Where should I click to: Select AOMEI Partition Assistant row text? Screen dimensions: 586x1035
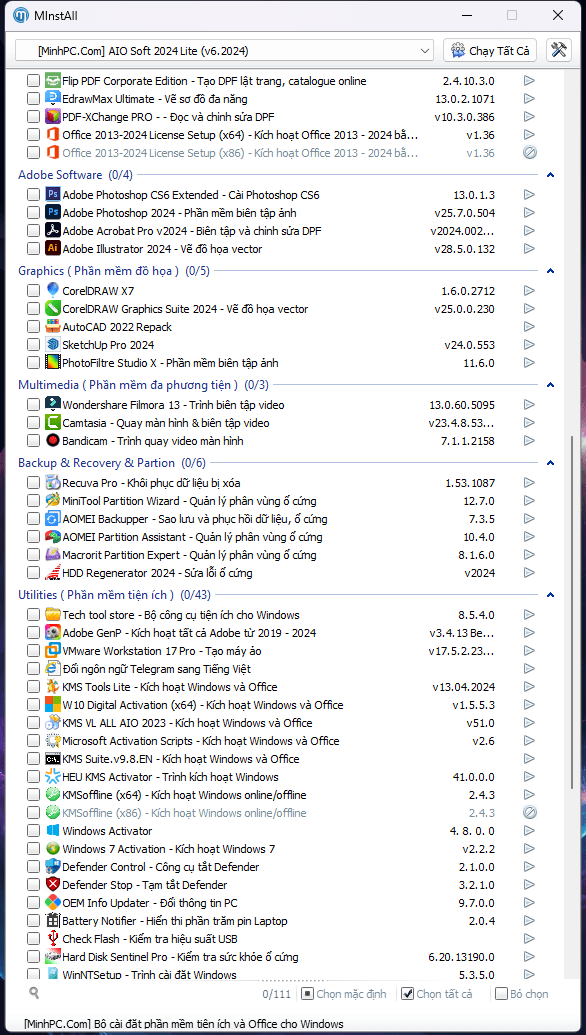192,537
